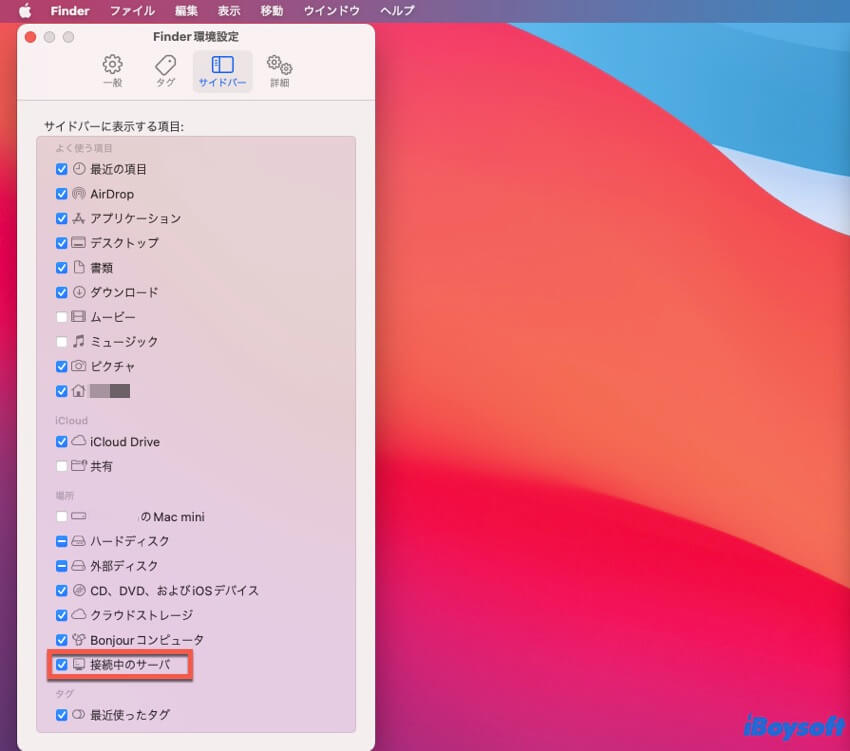Click the iCloud Drive cloud icon
Viewport: 850px width, 751px height.
[79, 441]
